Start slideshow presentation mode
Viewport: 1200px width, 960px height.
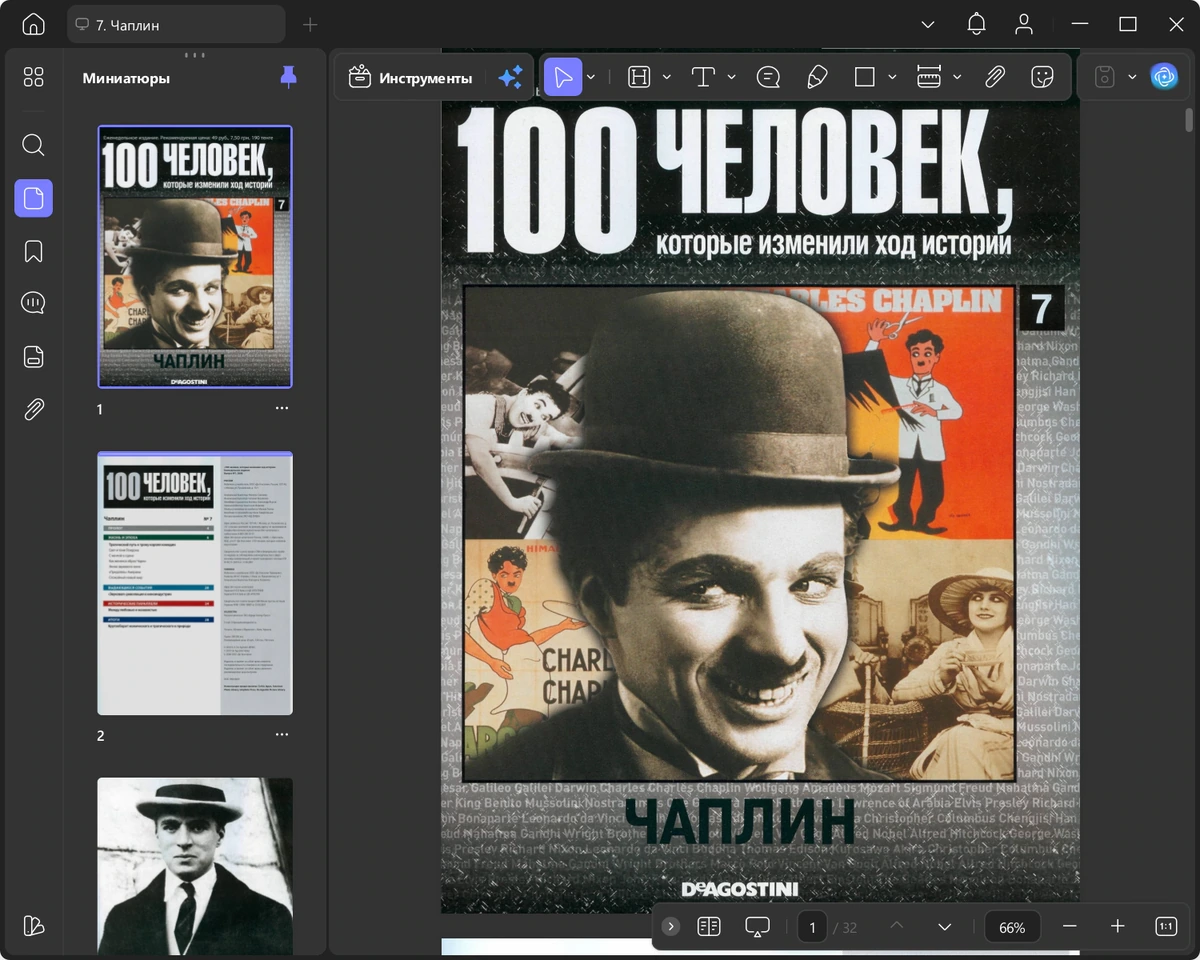pyautogui.click(x=757, y=927)
